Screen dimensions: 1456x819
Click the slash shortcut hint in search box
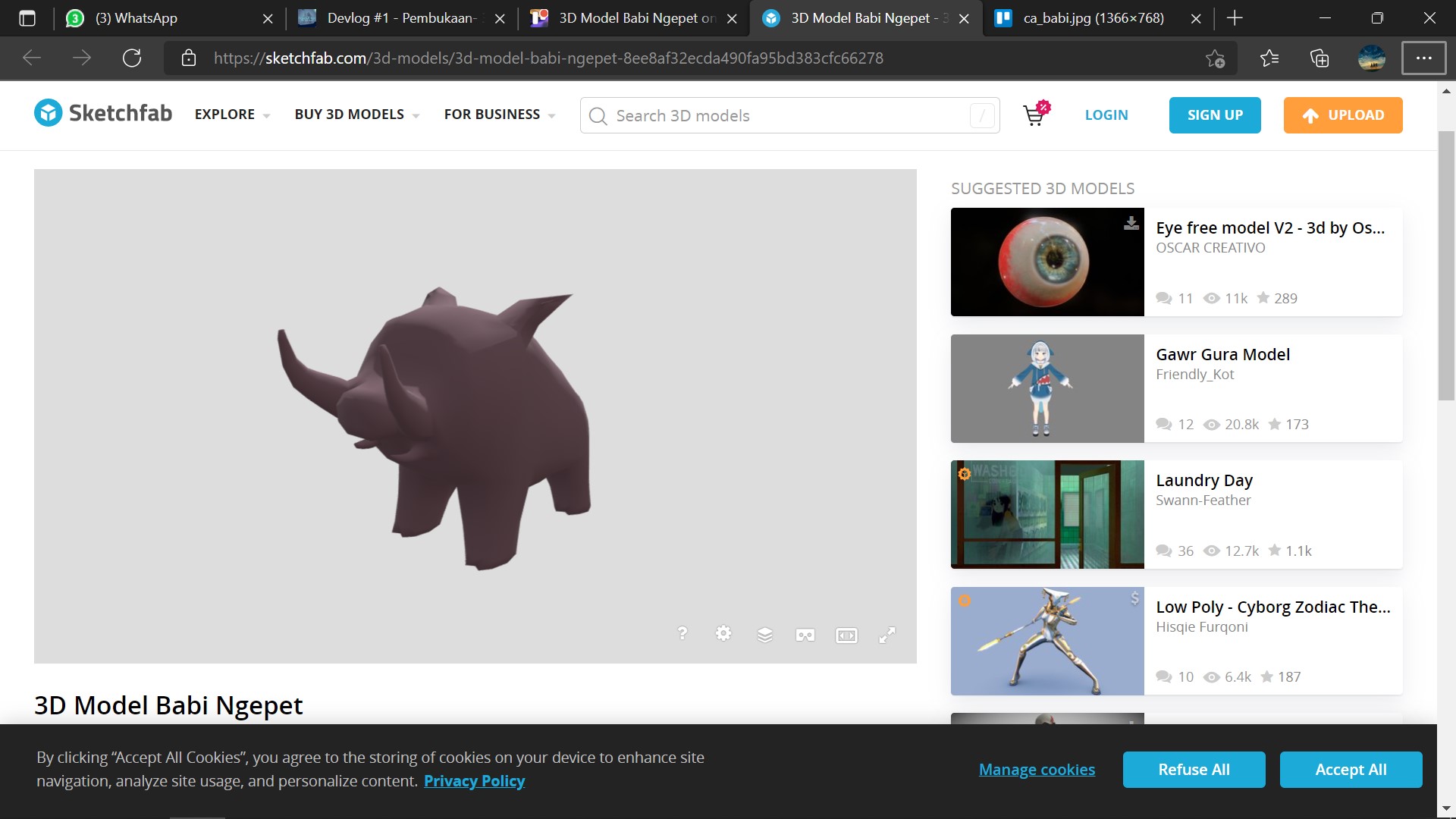(982, 115)
